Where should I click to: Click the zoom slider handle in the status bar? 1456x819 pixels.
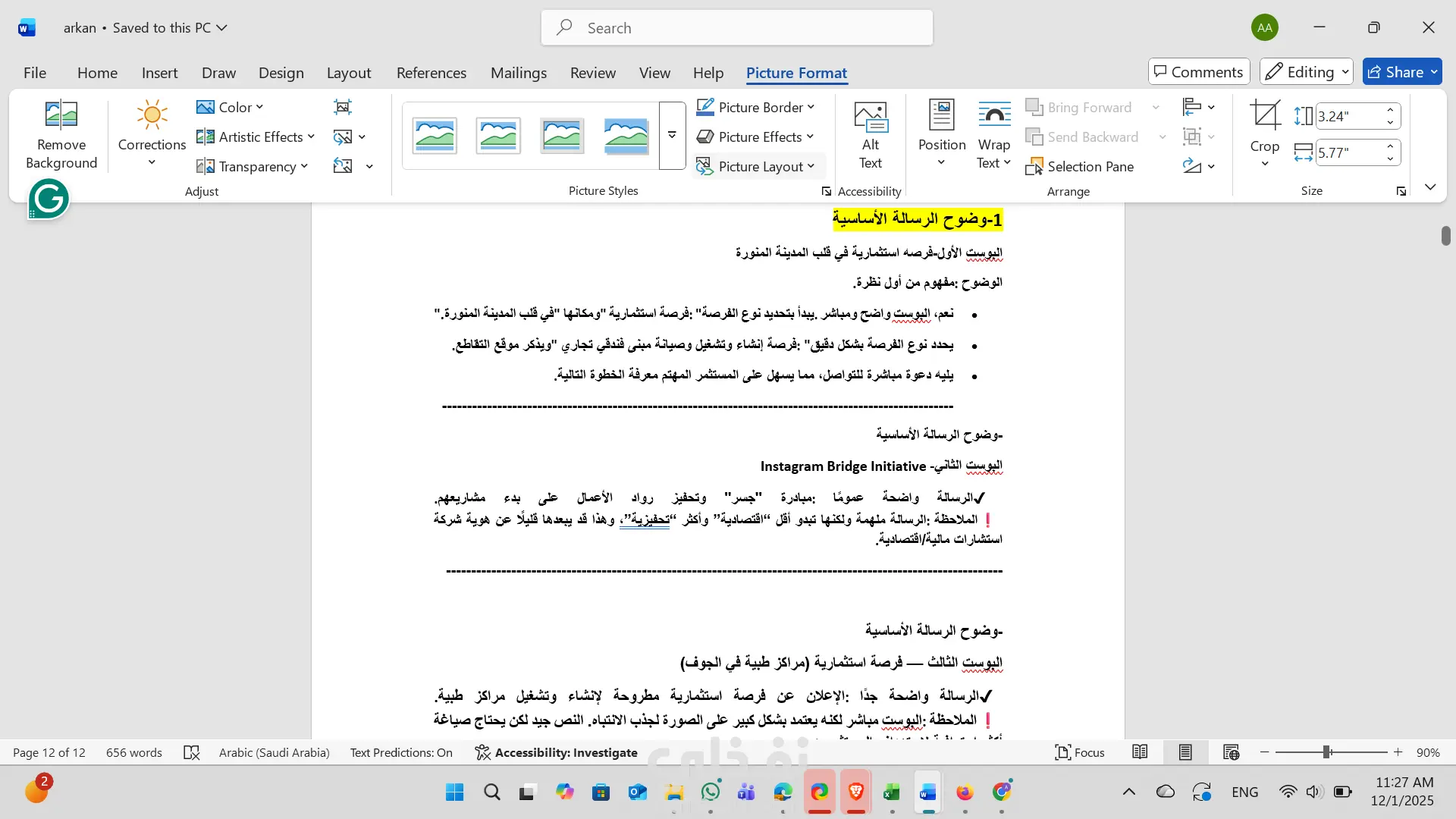[x=1327, y=752]
